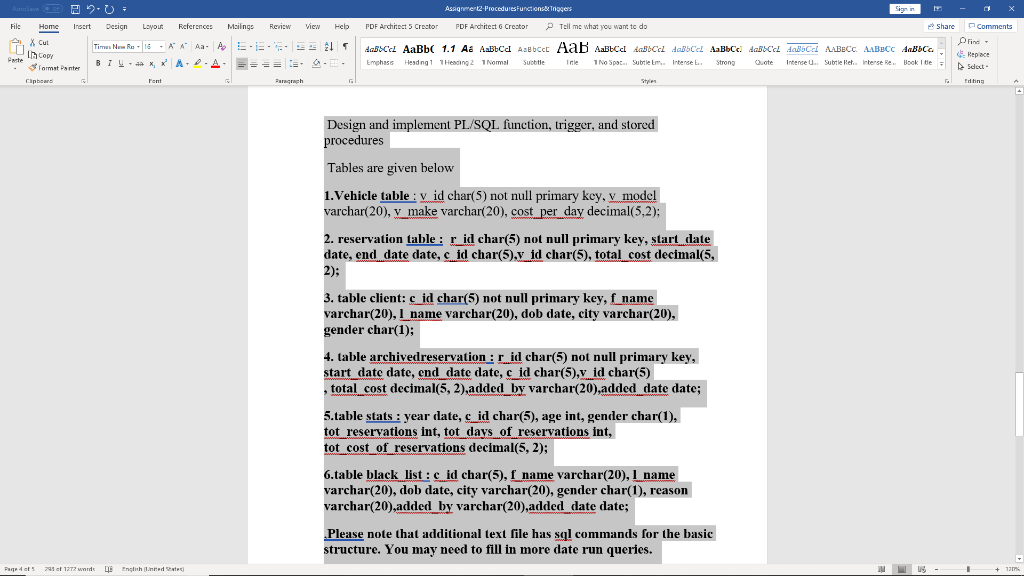Open the Sort icon in Paragraph group
Image resolution: width=1024 pixels, height=576 pixels.
[x=328, y=45]
